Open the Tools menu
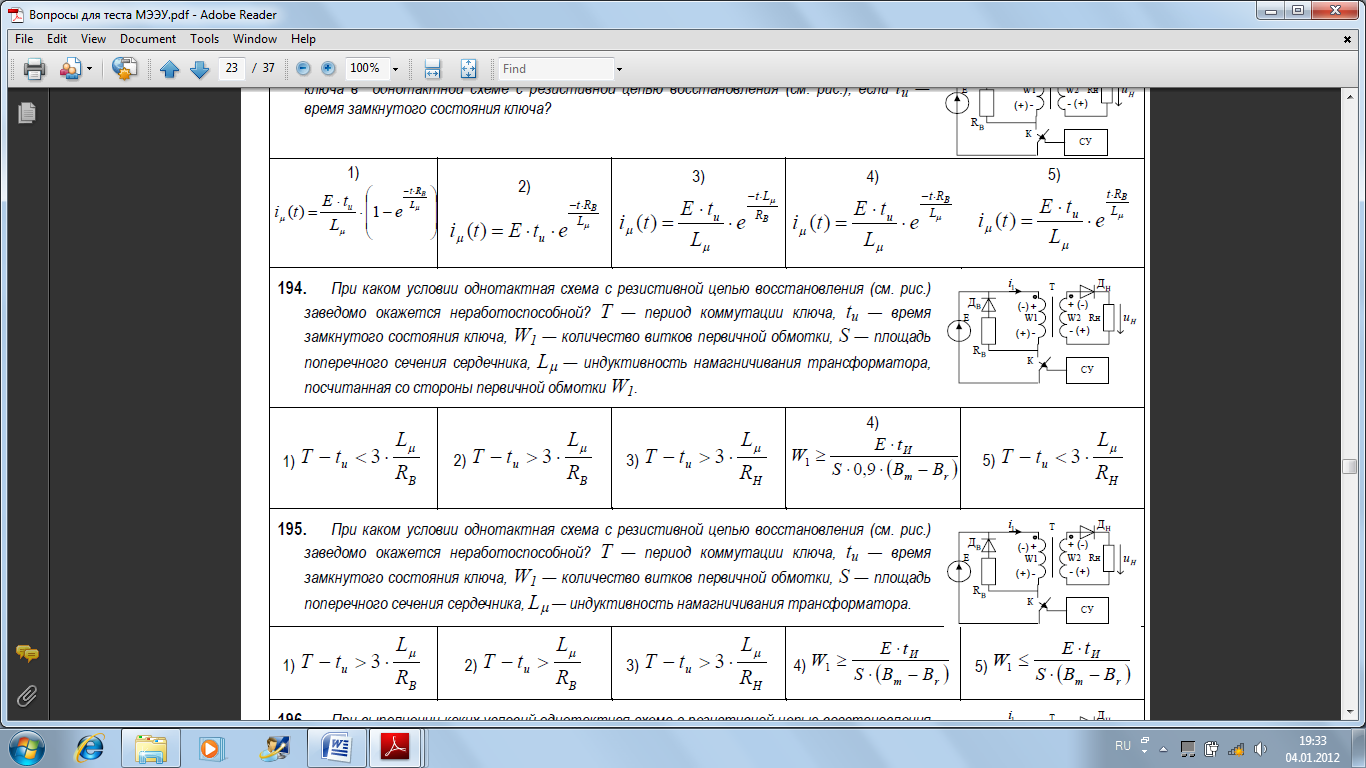Image resolution: width=1366 pixels, height=768 pixels. pyautogui.click(x=205, y=39)
